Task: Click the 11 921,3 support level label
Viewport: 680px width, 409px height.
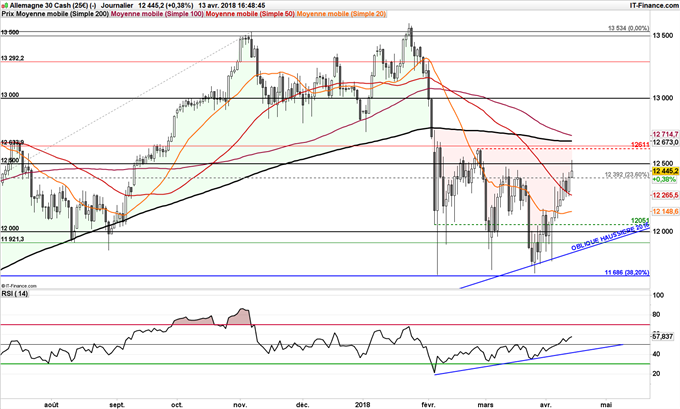Action: [x=12, y=239]
